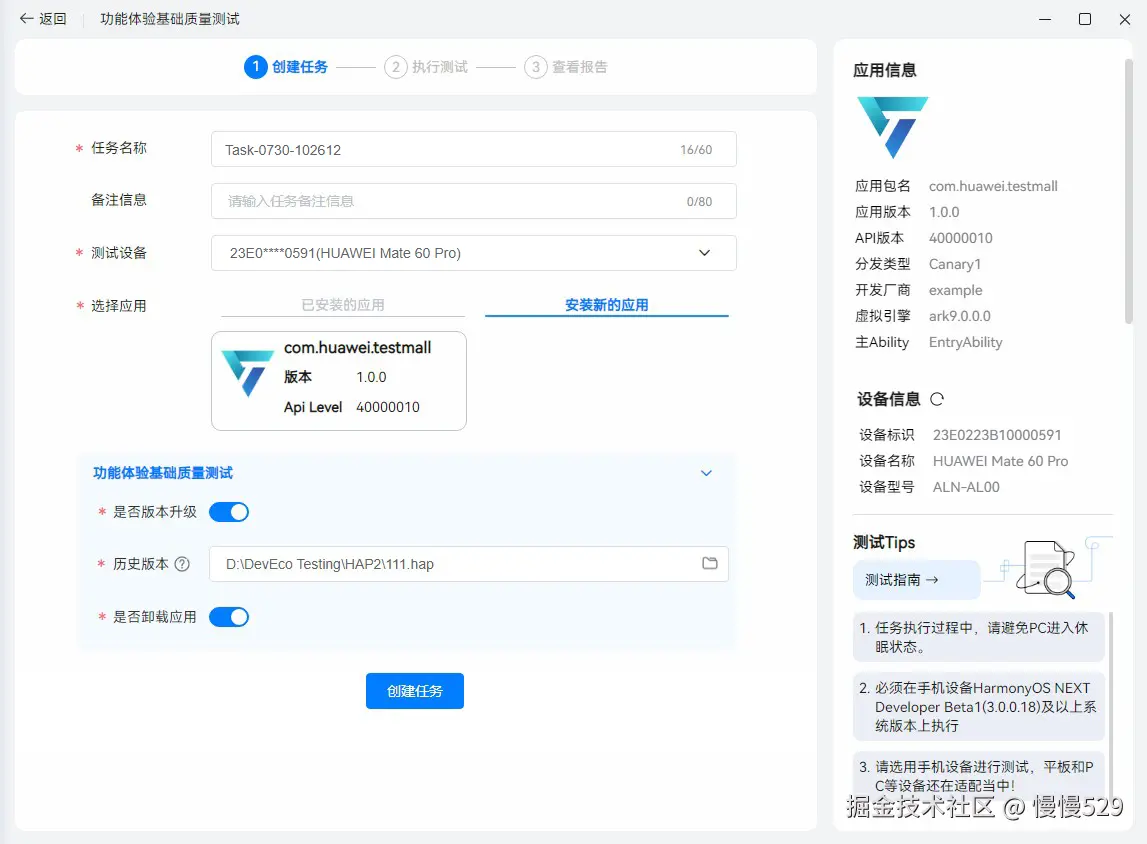Click 应用版本 value 1.0.0 in right panel
The height and width of the screenshot is (844, 1147).
(x=944, y=212)
